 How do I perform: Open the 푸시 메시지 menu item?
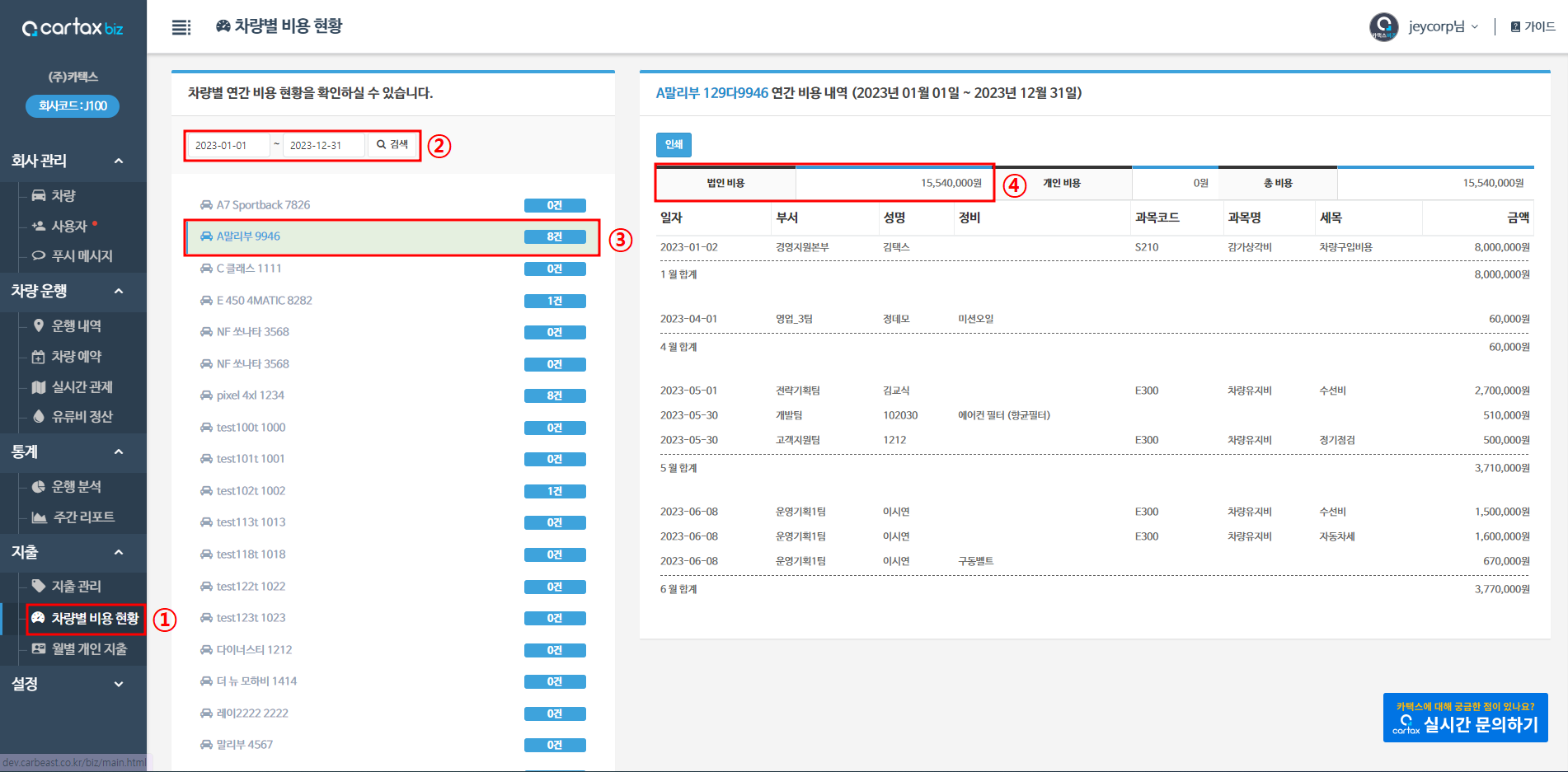click(x=72, y=255)
